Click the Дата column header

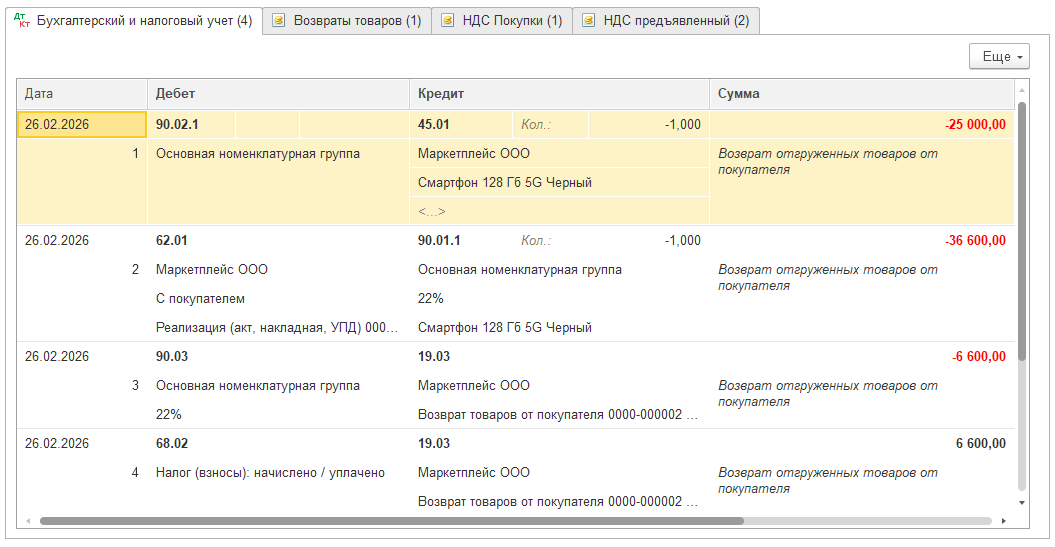coord(82,94)
